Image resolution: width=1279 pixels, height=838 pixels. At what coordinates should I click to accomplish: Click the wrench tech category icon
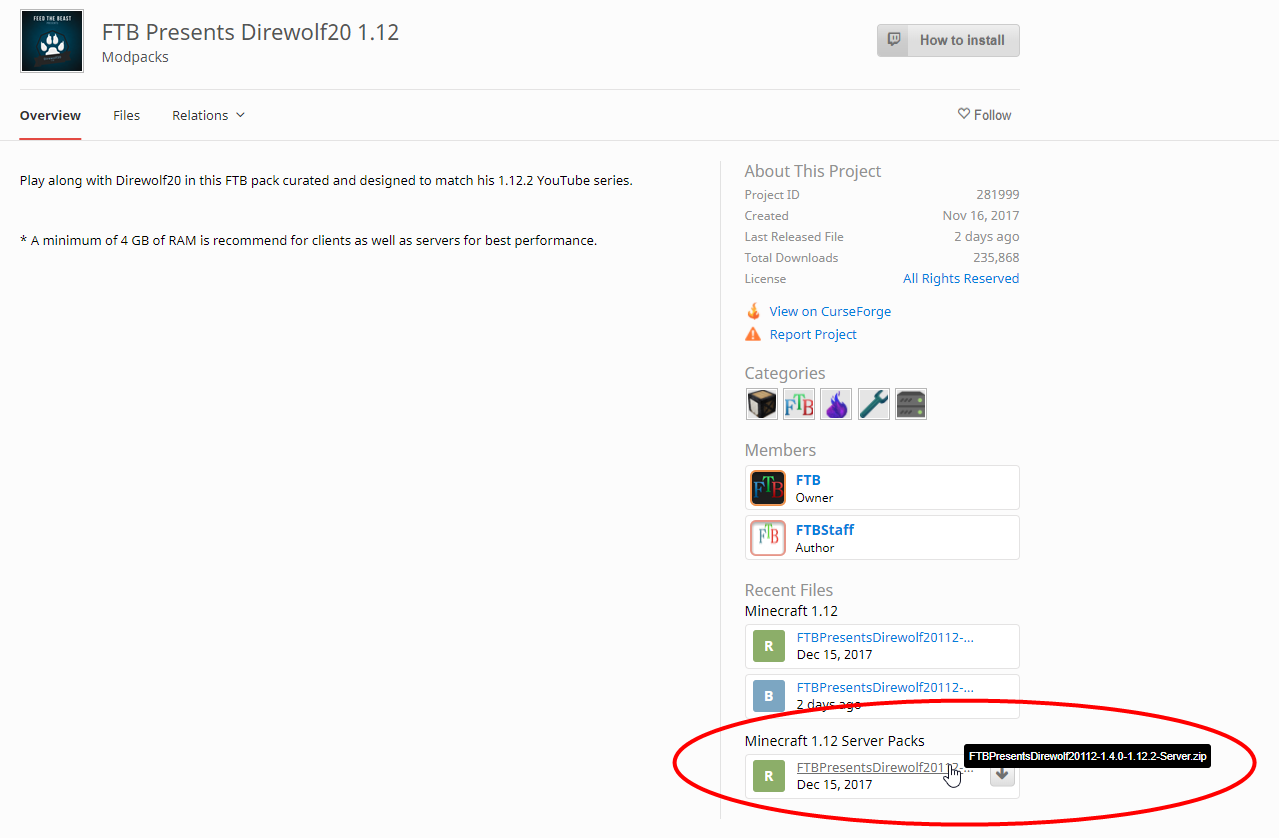(x=873, y=404)
